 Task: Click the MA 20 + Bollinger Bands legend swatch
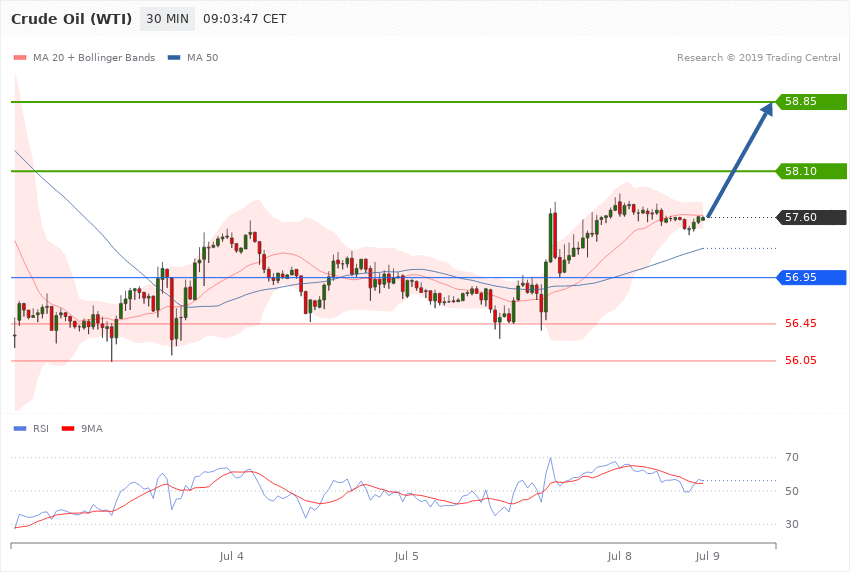[20, 57]
